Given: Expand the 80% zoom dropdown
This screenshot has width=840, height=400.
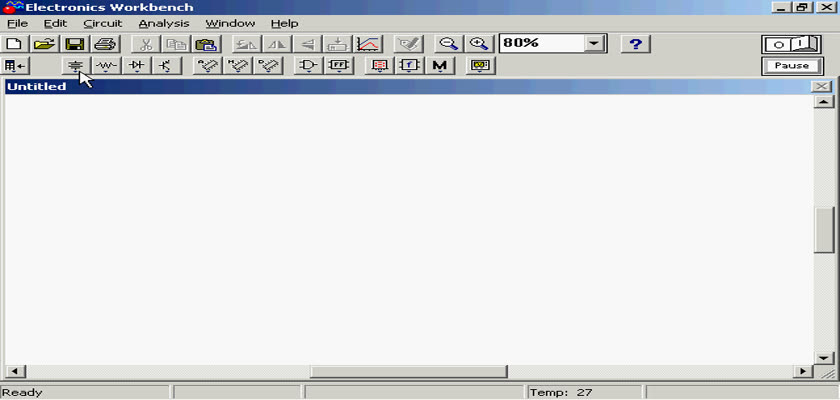Looking at the screenshot, I should pyautogui.click(x=595, y=44).
